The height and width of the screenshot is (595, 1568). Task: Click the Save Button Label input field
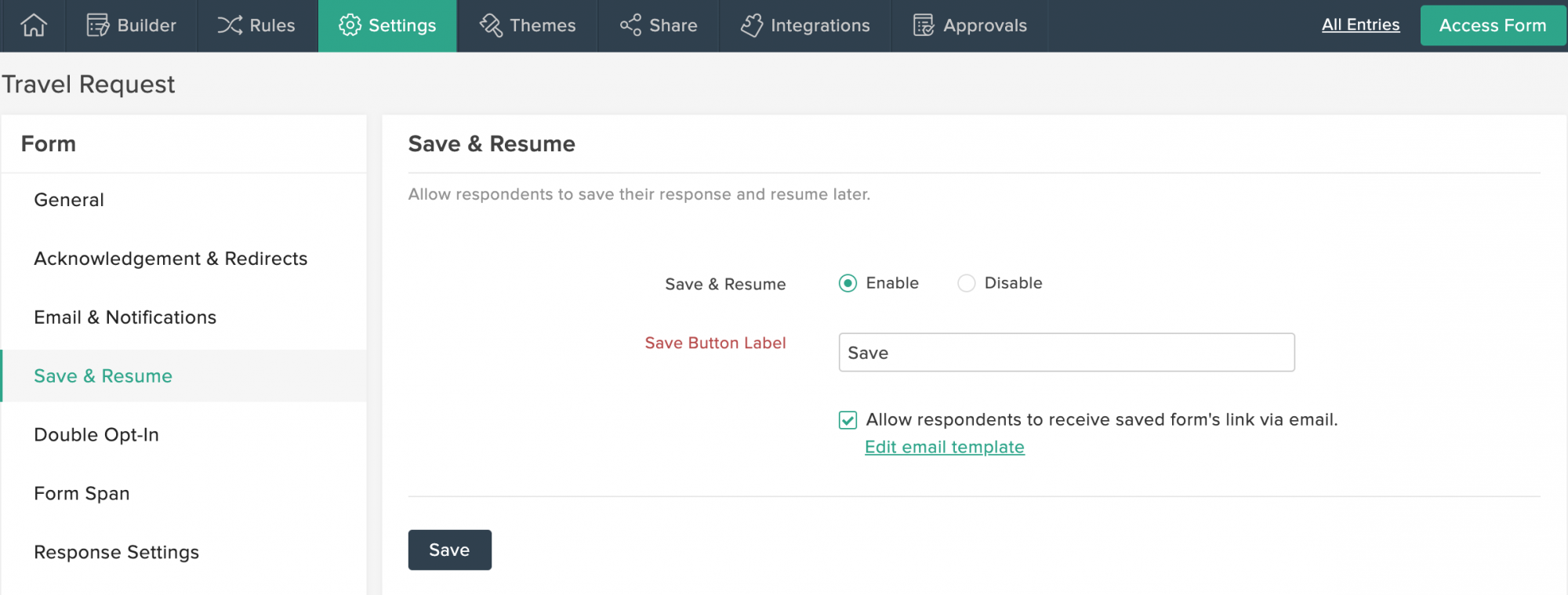pos(1066,353)
